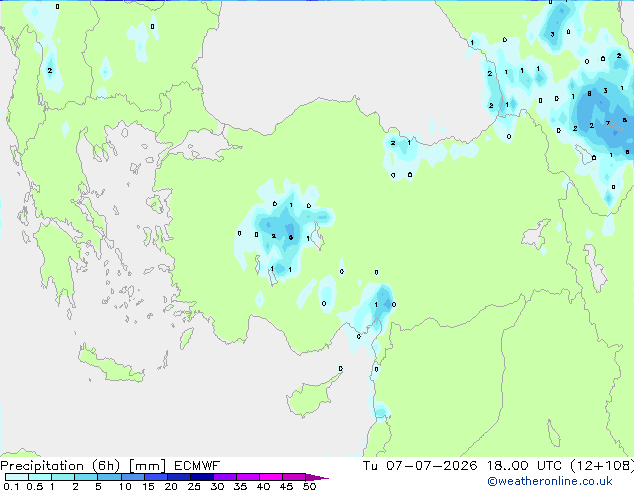This screenshot has width=634, height=490.
Task: Click the 2–5 mm legend color box
Action: tap(86, 477)
